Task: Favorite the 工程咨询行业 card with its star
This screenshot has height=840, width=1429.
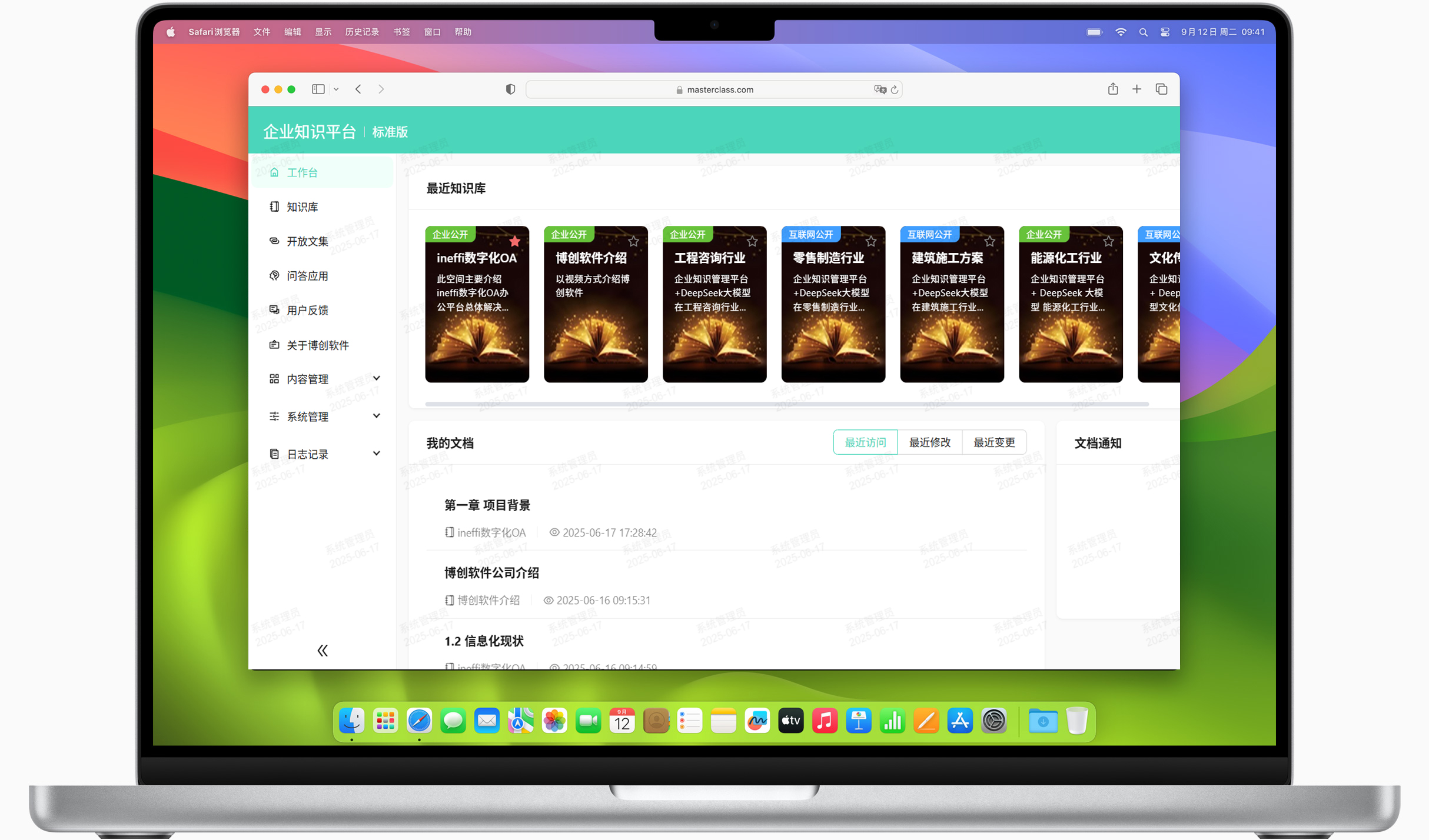Action: click(752, 241)
